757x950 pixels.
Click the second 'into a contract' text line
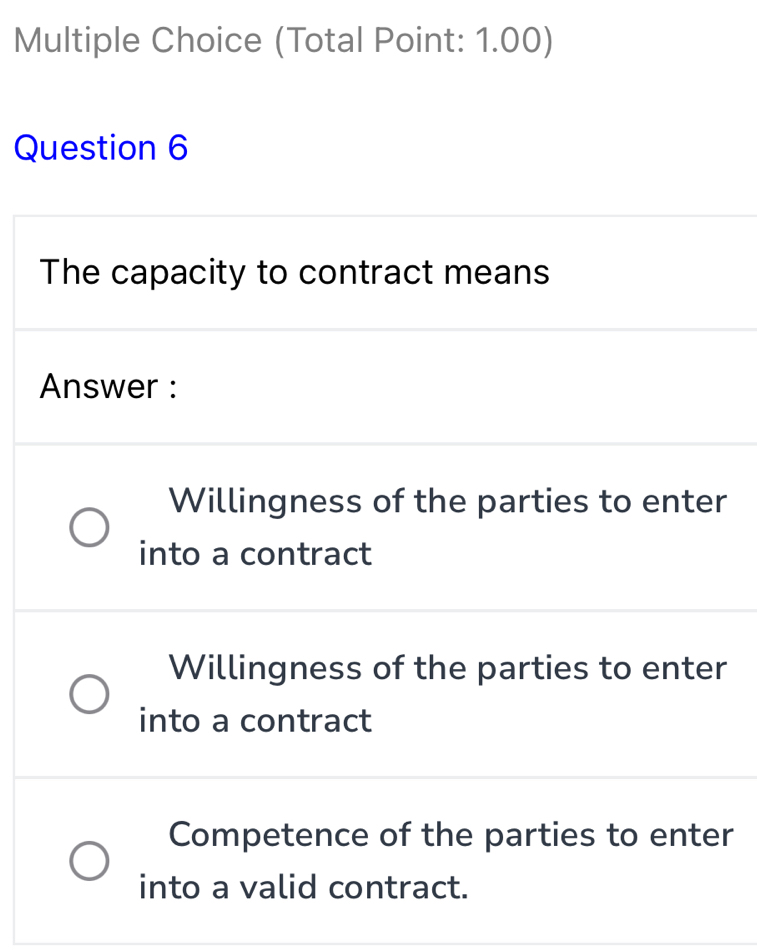255,720
